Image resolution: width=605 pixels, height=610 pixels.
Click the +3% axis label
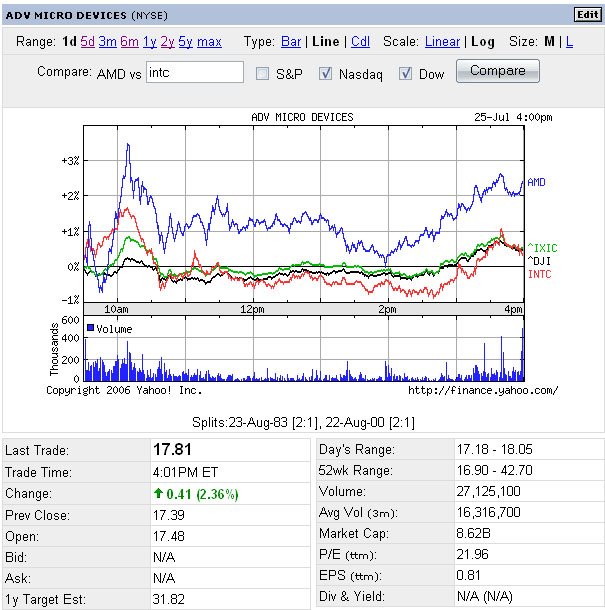click(x=70, y=161)
